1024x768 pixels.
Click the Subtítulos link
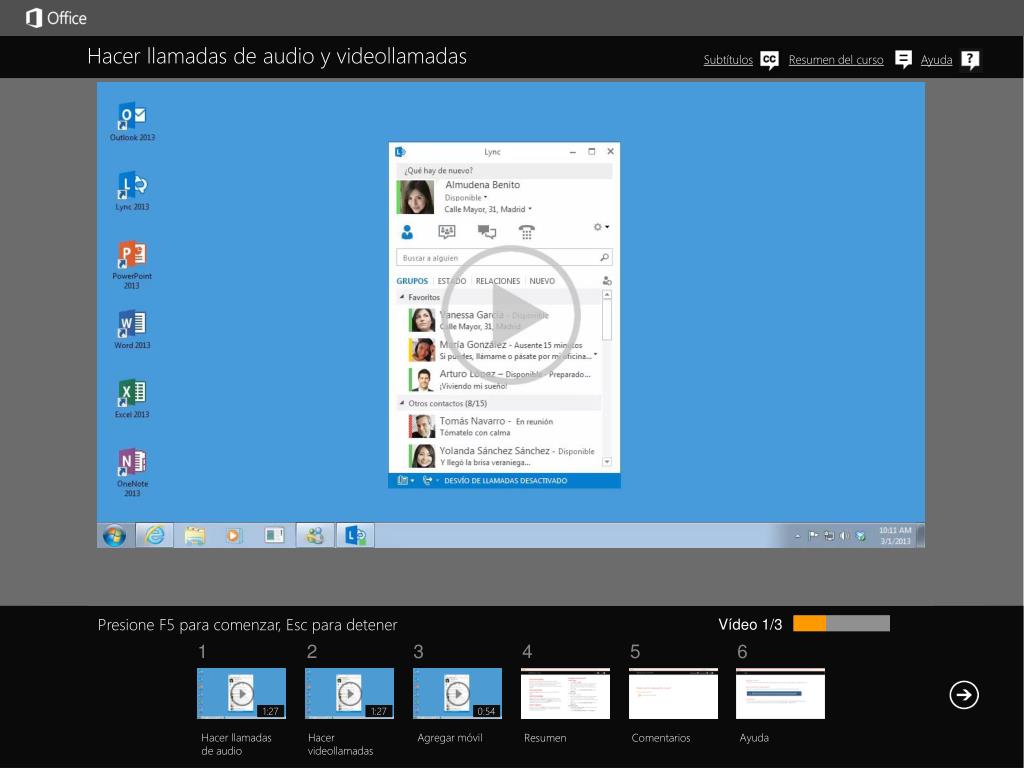click(728, 60)
